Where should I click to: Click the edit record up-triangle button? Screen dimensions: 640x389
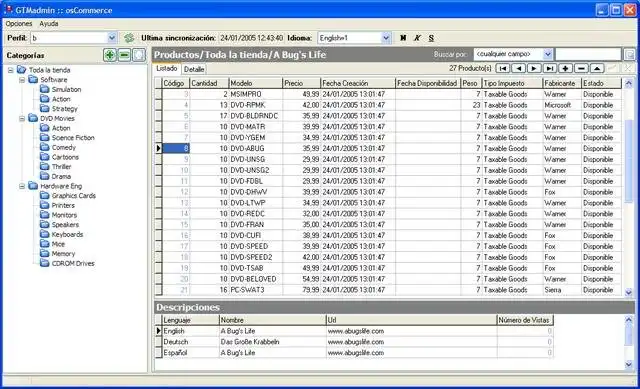597,68
